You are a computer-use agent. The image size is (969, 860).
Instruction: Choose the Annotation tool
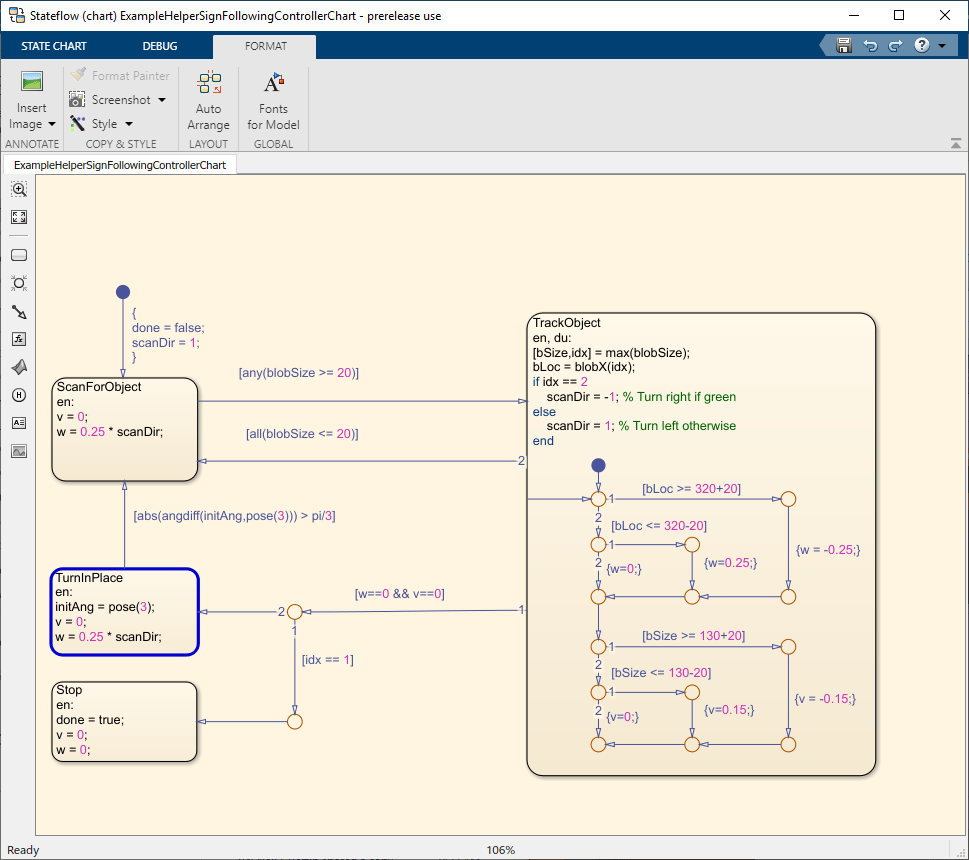coord(19,423)
